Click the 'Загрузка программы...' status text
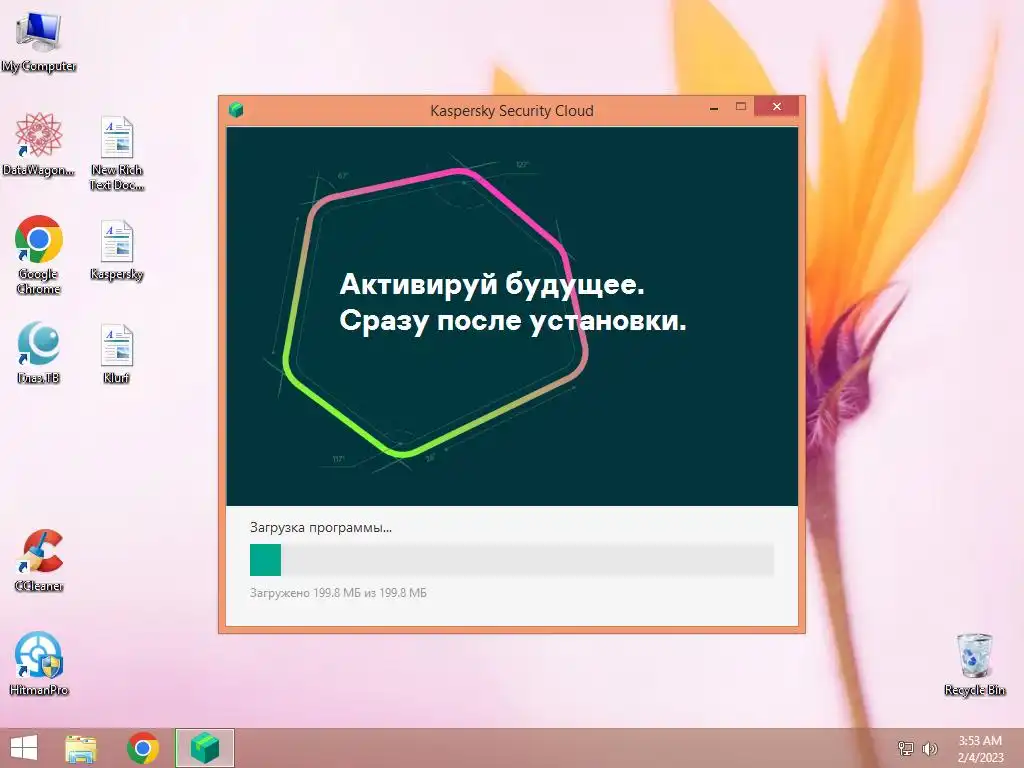This screenshot has height=768, width=1024. point(321,528)
